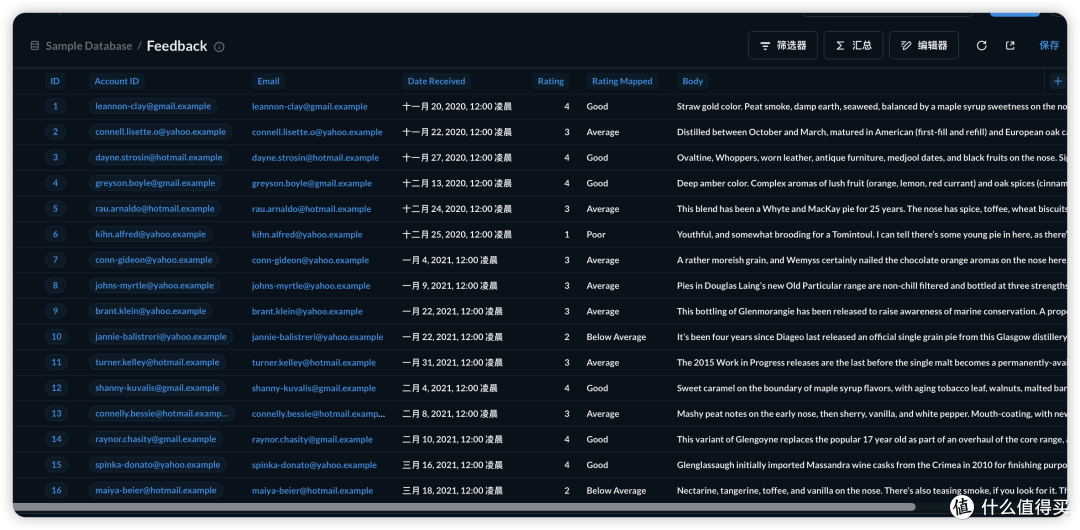Add a column with the plus icon

1057,81
